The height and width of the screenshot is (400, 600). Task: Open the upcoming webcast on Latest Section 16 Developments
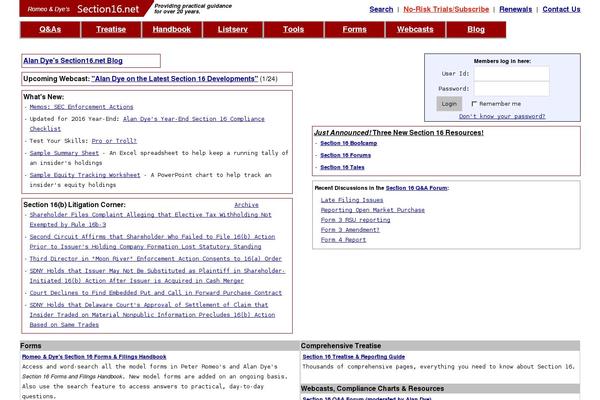tap(175, 79)
